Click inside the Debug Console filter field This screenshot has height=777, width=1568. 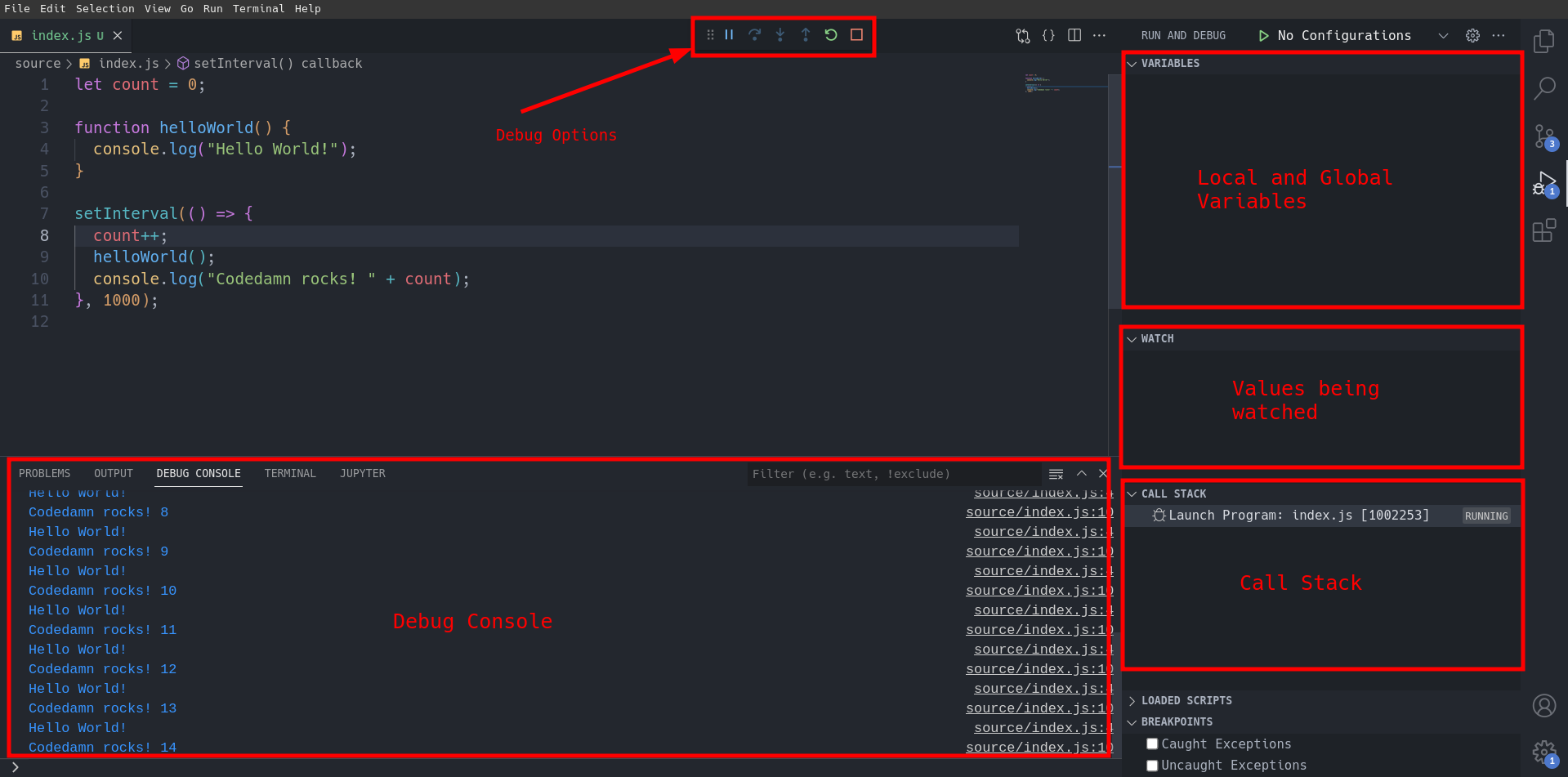point(891,474)
